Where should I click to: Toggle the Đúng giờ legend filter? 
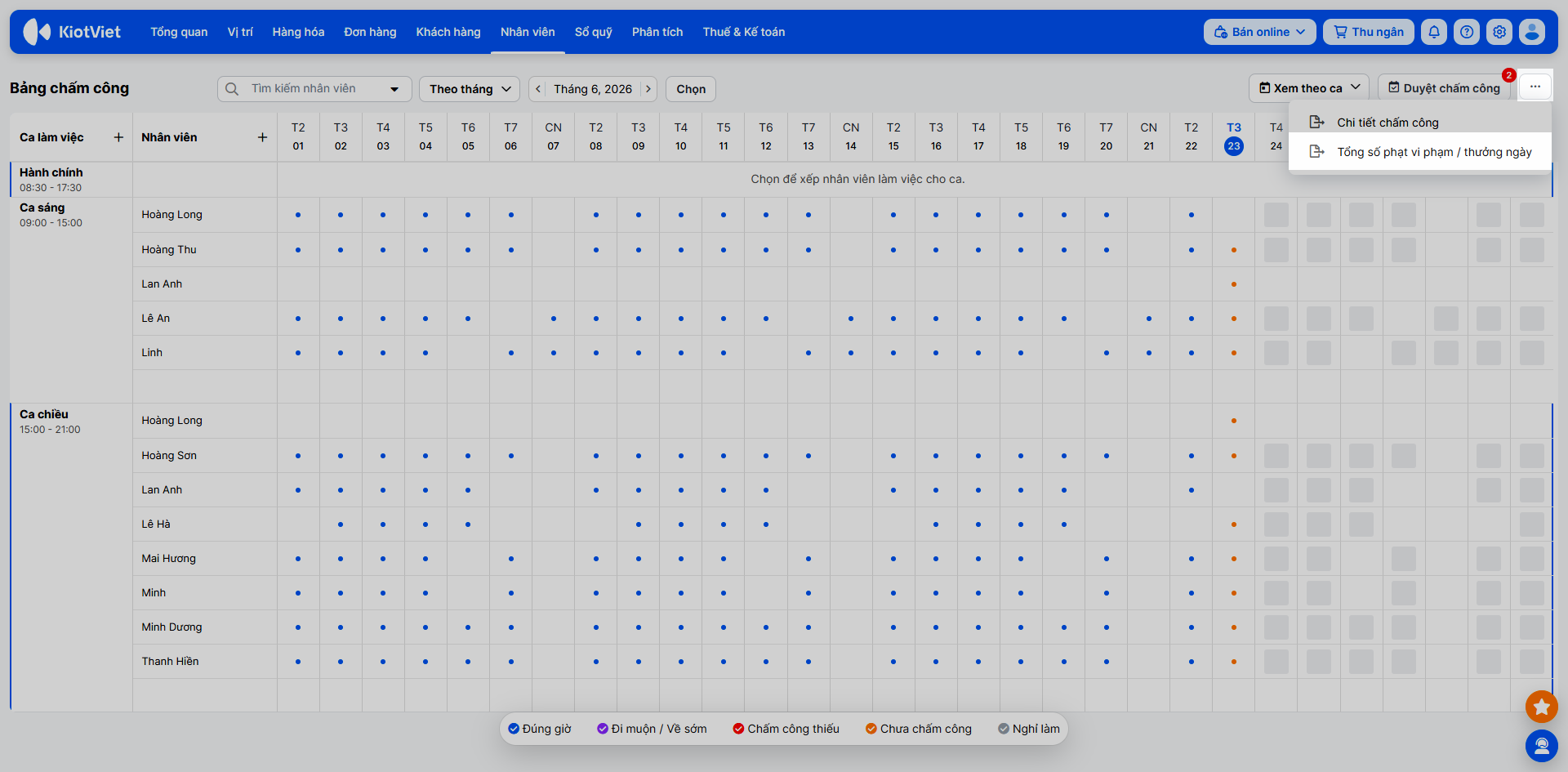539,729
